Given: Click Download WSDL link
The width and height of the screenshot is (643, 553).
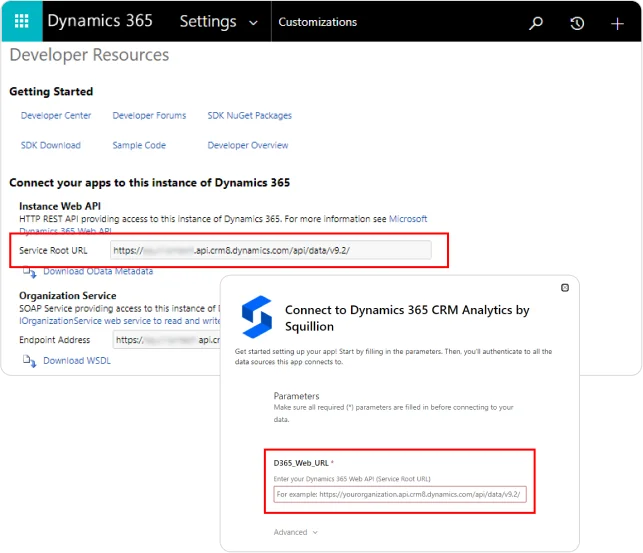Looking at the screenshot, I should pos(77,361).
